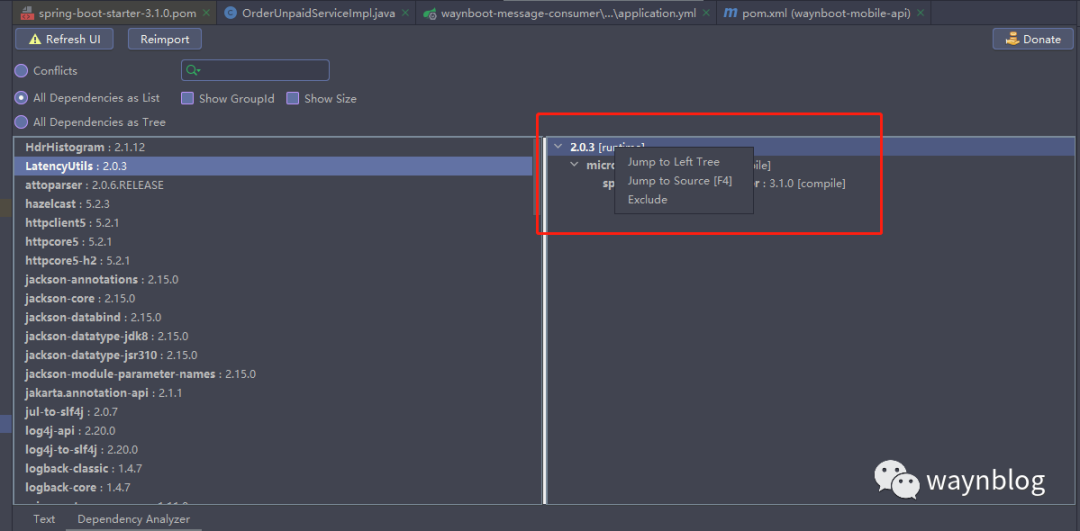Click the Donate button
The image size is (1080, 531).
tap(1033, 39)
